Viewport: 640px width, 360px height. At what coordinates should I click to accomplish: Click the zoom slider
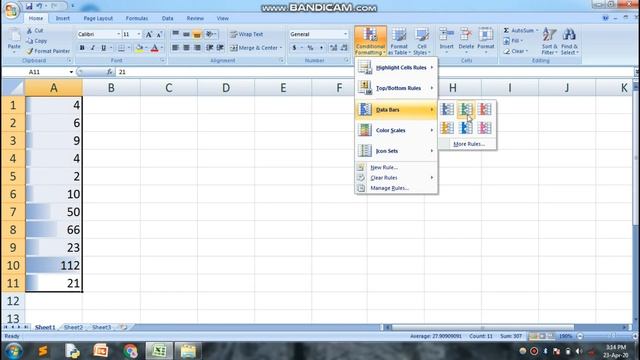(606, 336)
